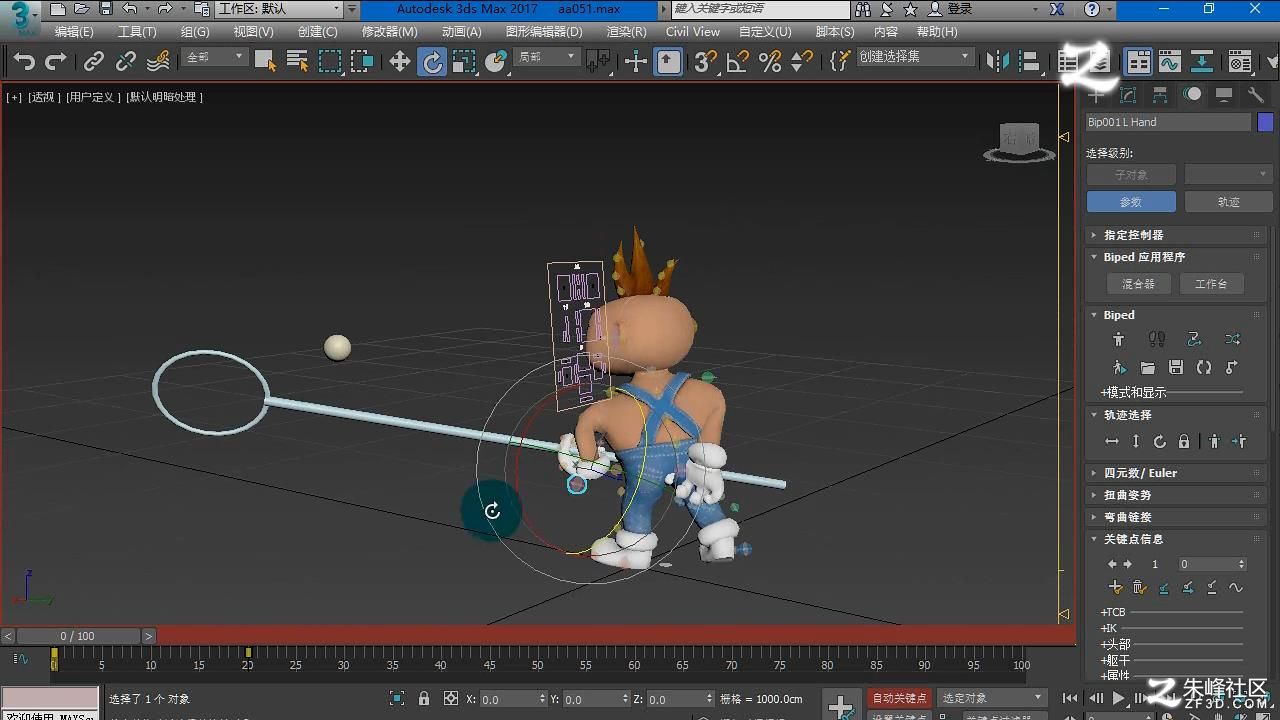Open the Utilities wrench tab
The width and height of the screenshot is (1280, 720).
click(x=1256, y=95)
